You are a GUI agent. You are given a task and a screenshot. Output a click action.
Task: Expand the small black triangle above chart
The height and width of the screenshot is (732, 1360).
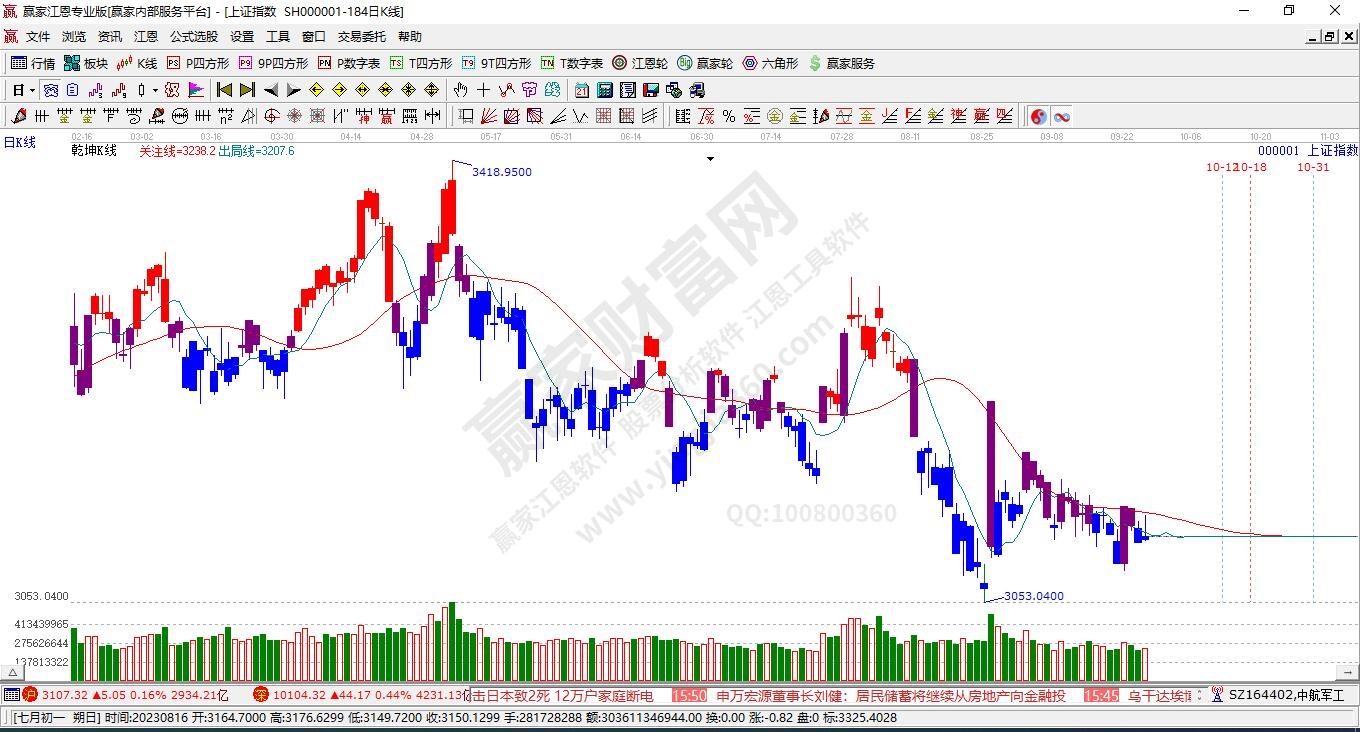pos(710,159)
